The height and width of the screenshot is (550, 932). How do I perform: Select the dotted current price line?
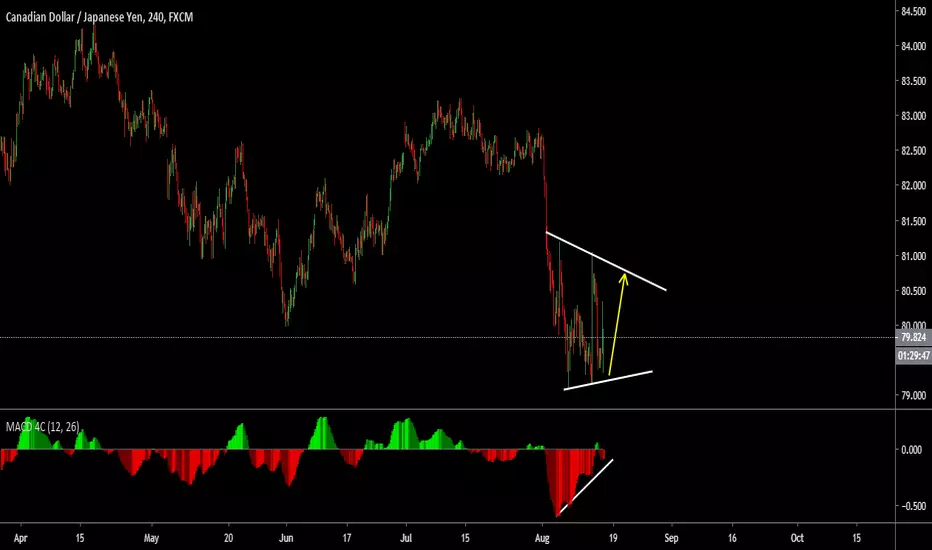click(x=446, y=337)
